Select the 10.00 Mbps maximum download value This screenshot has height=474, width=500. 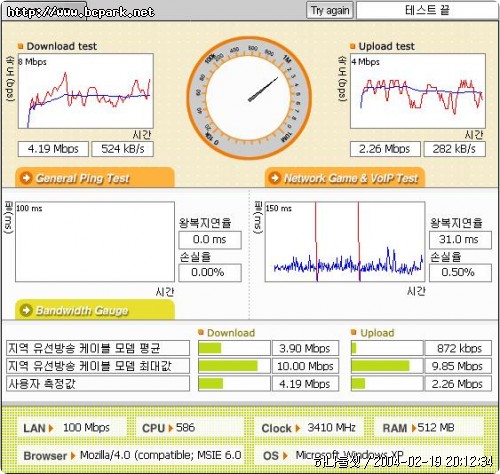(x=305, y=366)
